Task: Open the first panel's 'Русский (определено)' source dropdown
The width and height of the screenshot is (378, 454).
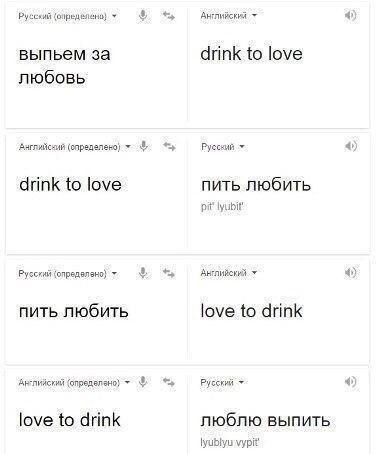Action: [x=68, y=16]
